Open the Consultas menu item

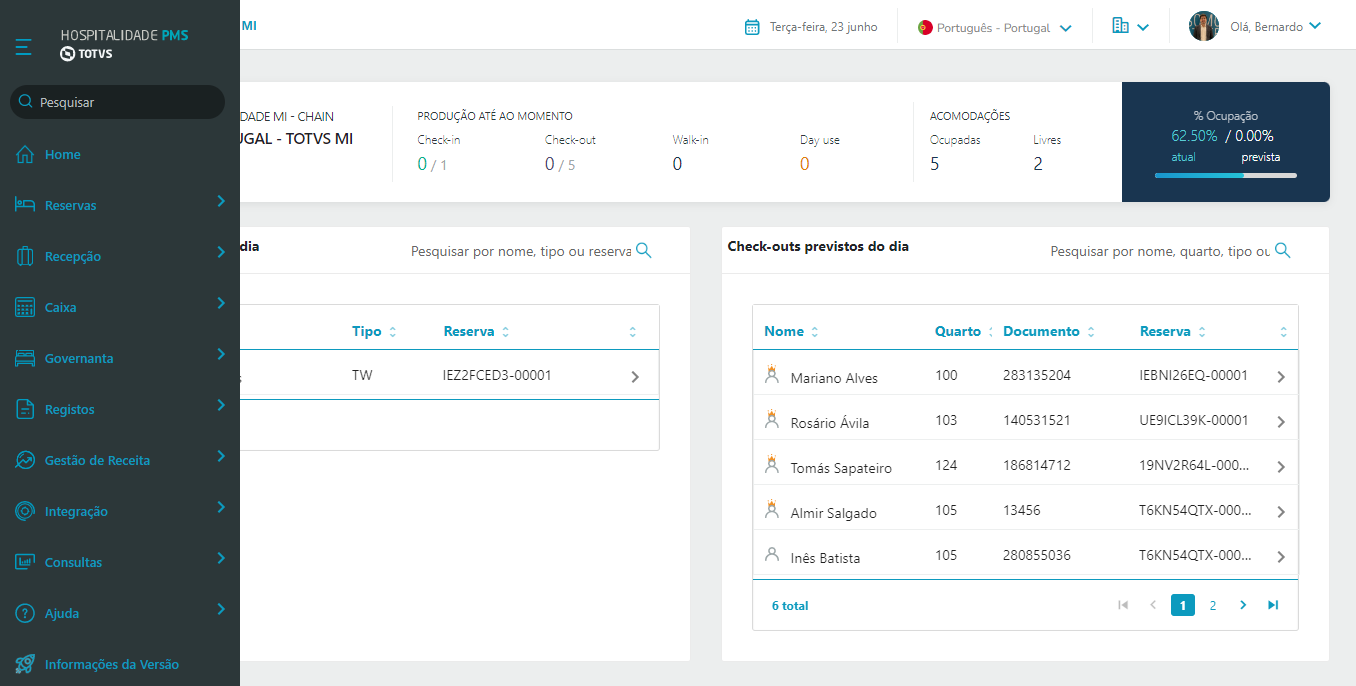(73, 562)
